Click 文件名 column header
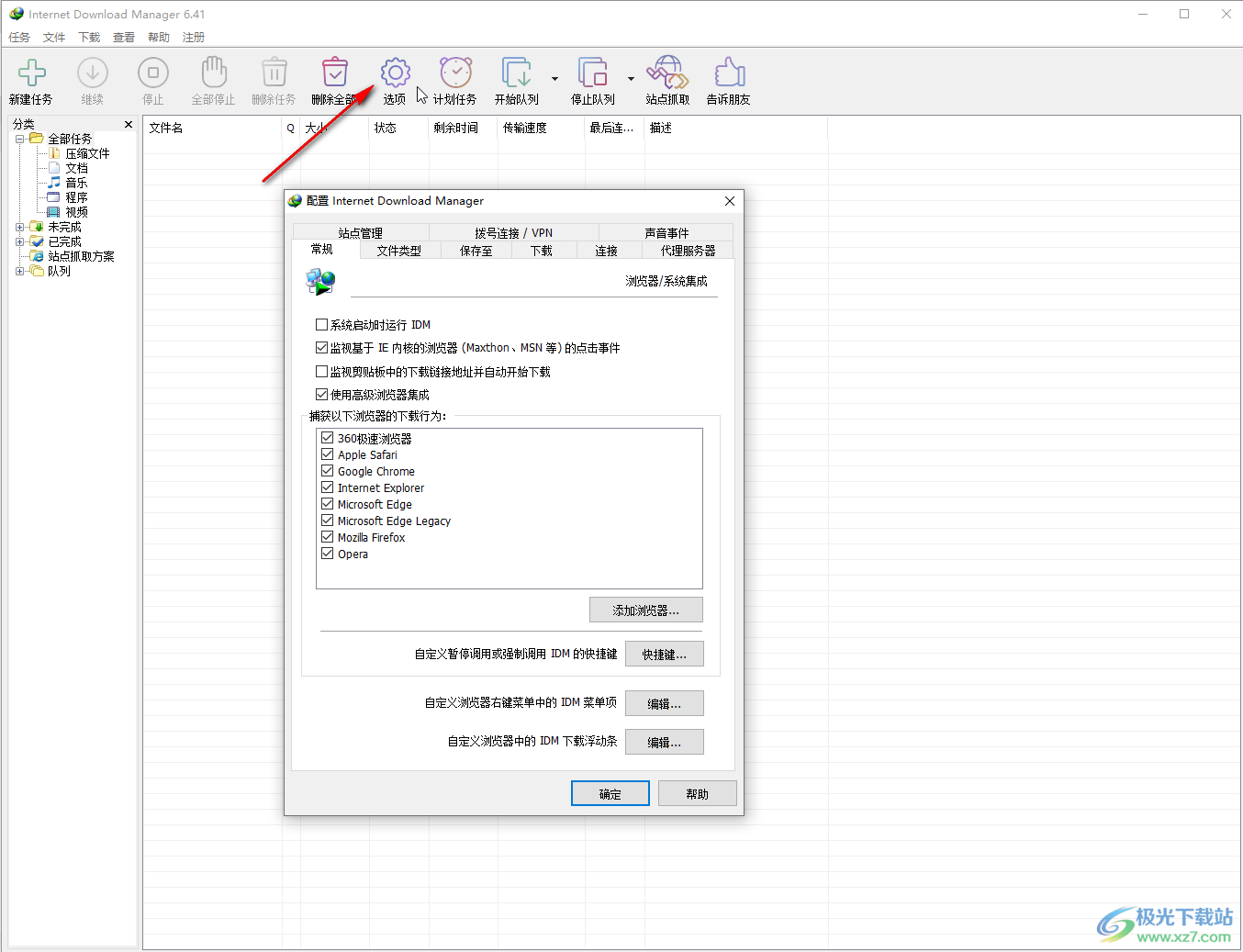Screen dimensions: 1243x952 coord(212,128)
